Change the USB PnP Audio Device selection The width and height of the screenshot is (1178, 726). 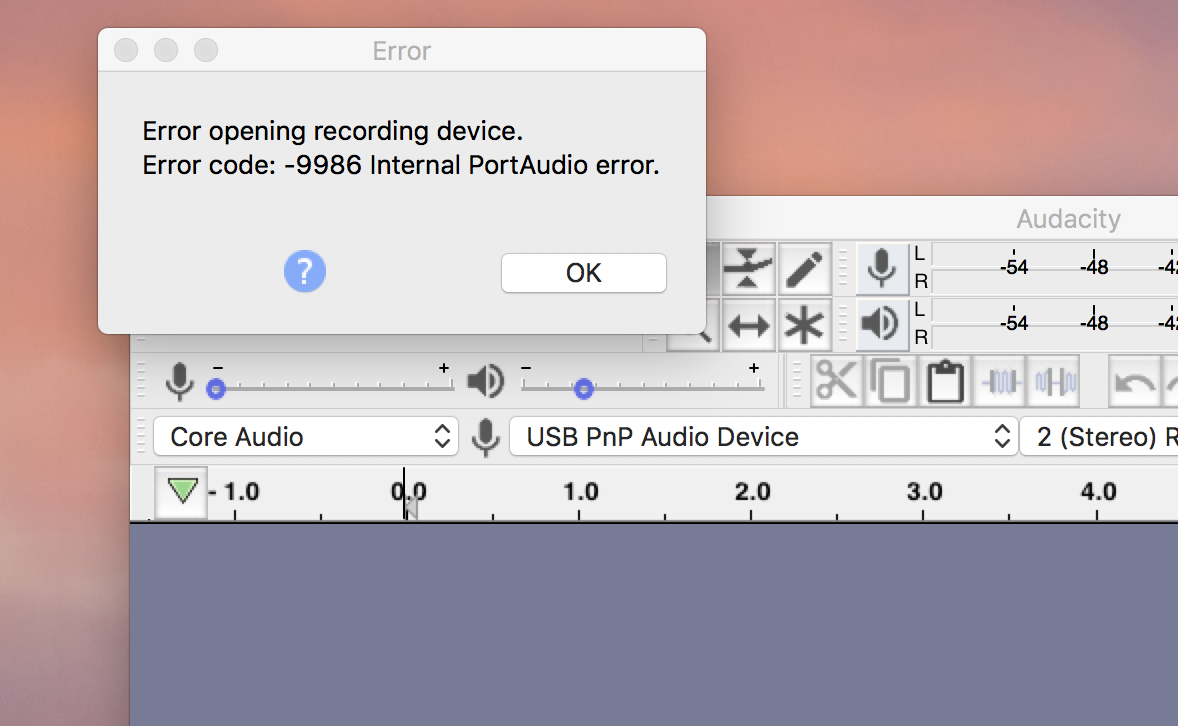click(763, 436)
